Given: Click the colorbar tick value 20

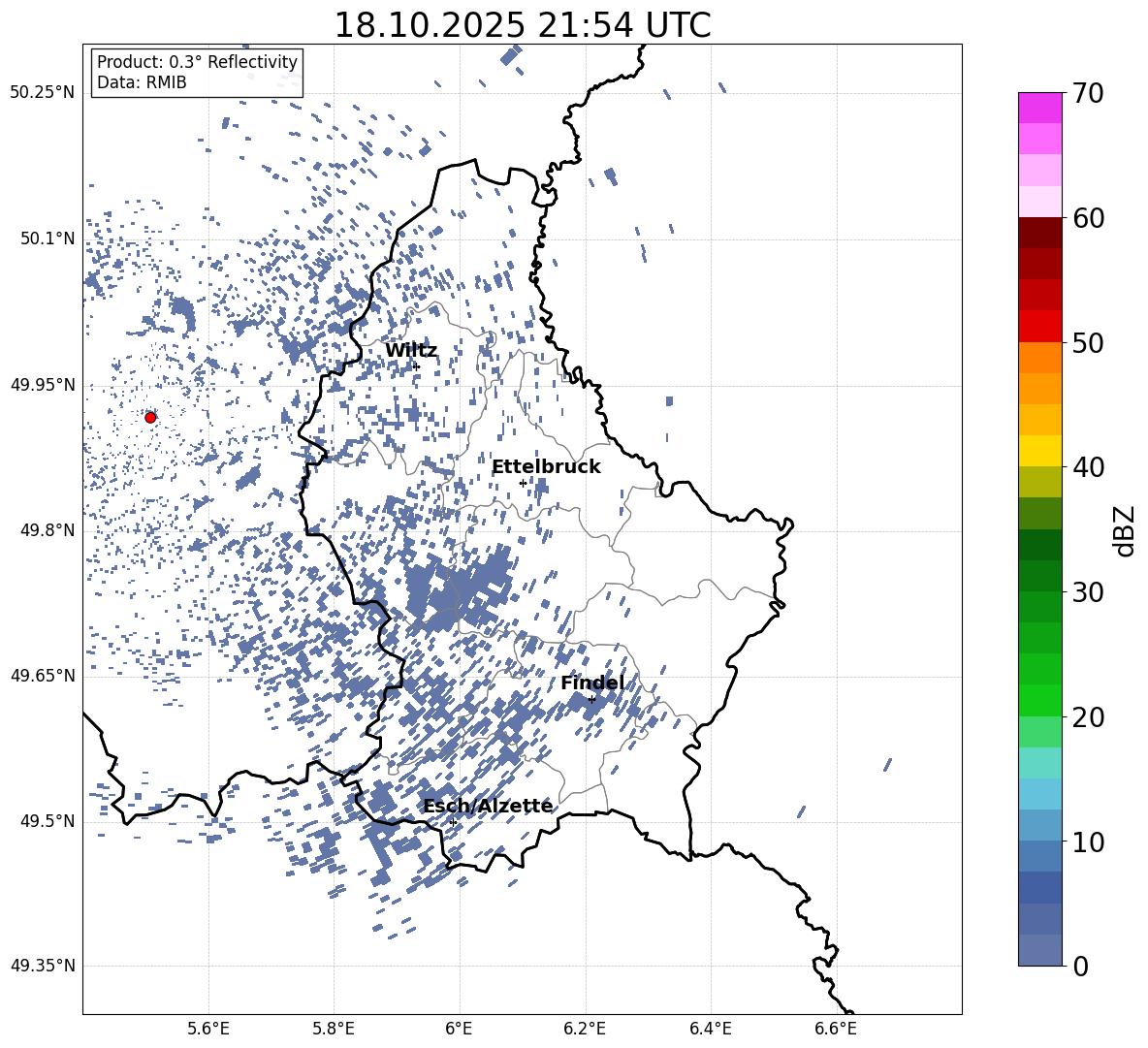Looking at the screenshot, I should pyautogui.click(x=1089, y=716).
